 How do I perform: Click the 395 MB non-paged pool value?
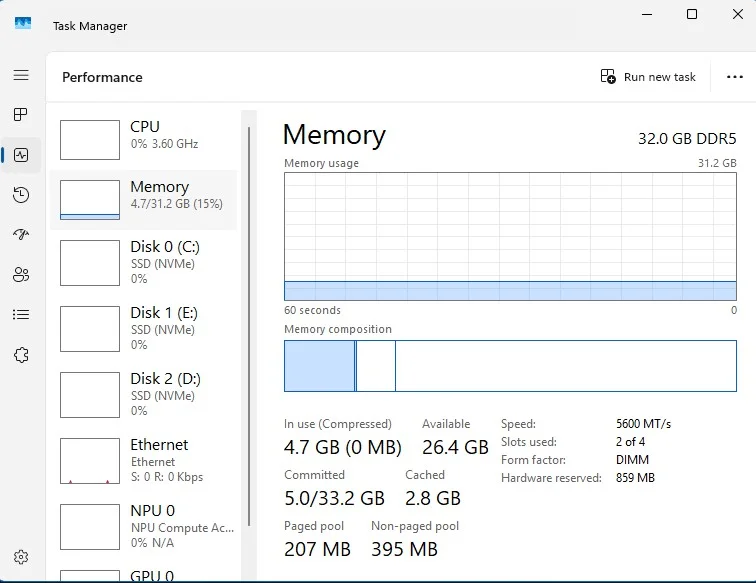(404, 549)
